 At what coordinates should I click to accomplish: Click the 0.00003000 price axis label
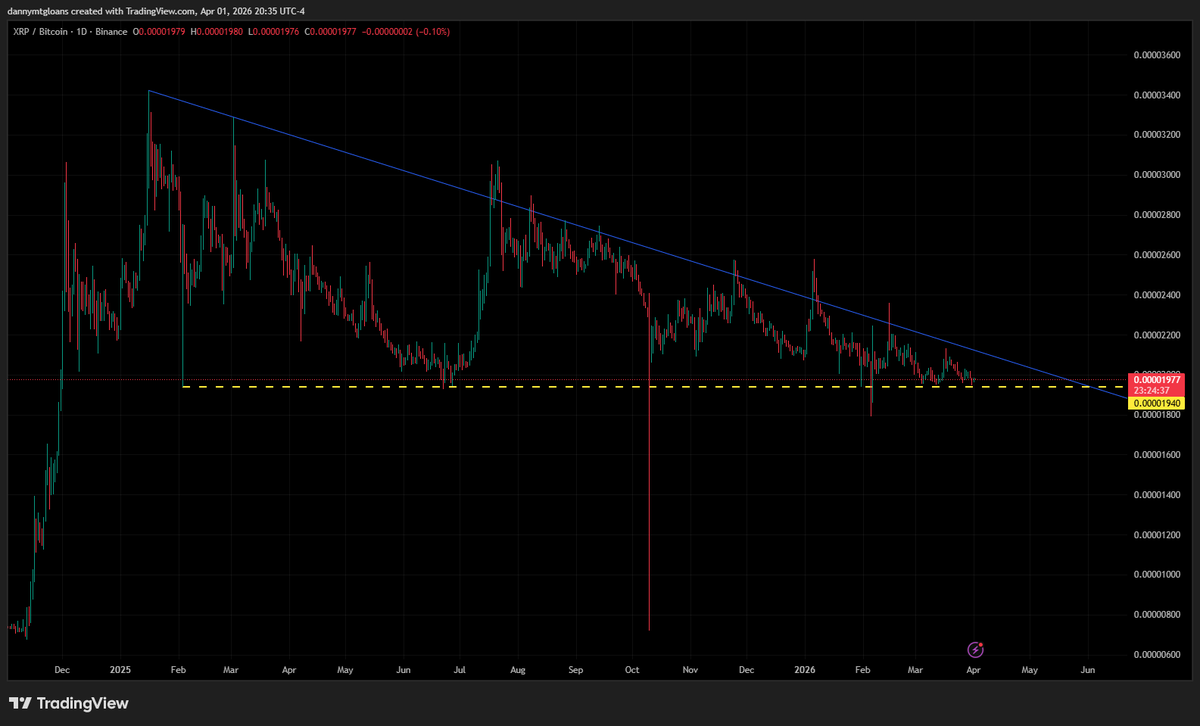click(x=1159, y=174)
